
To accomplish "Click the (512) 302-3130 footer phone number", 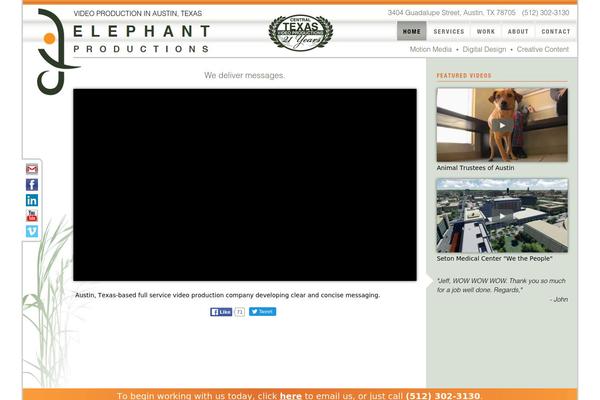I will pos(443,396).
